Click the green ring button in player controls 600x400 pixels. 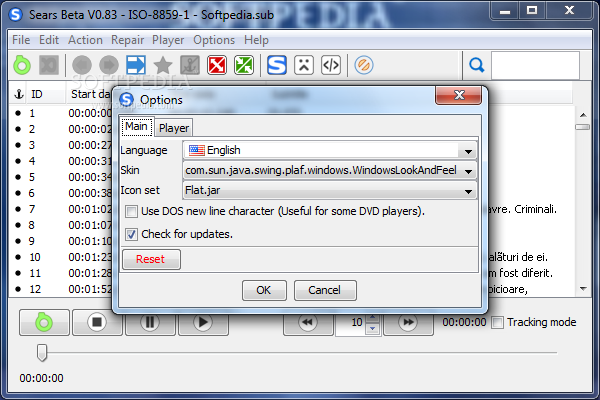(44, 322)
